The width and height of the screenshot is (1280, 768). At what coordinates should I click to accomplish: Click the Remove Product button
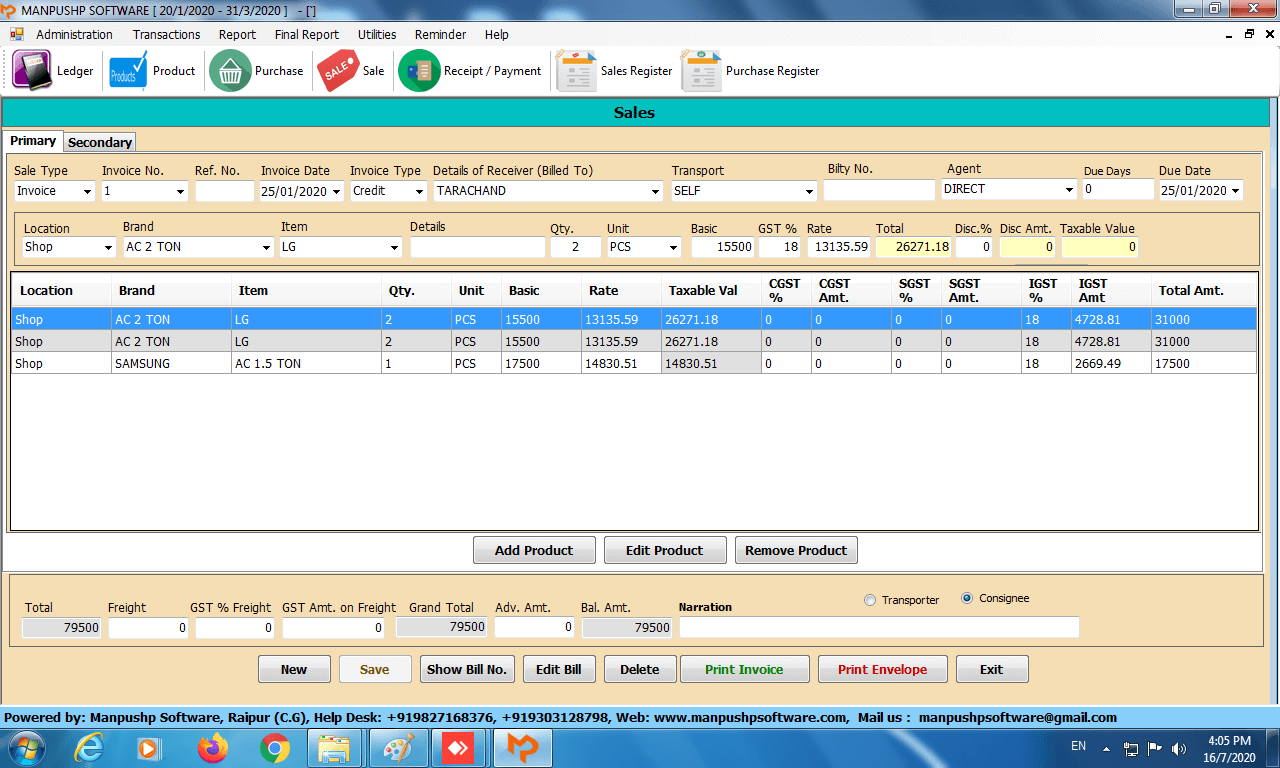point(796,550)
